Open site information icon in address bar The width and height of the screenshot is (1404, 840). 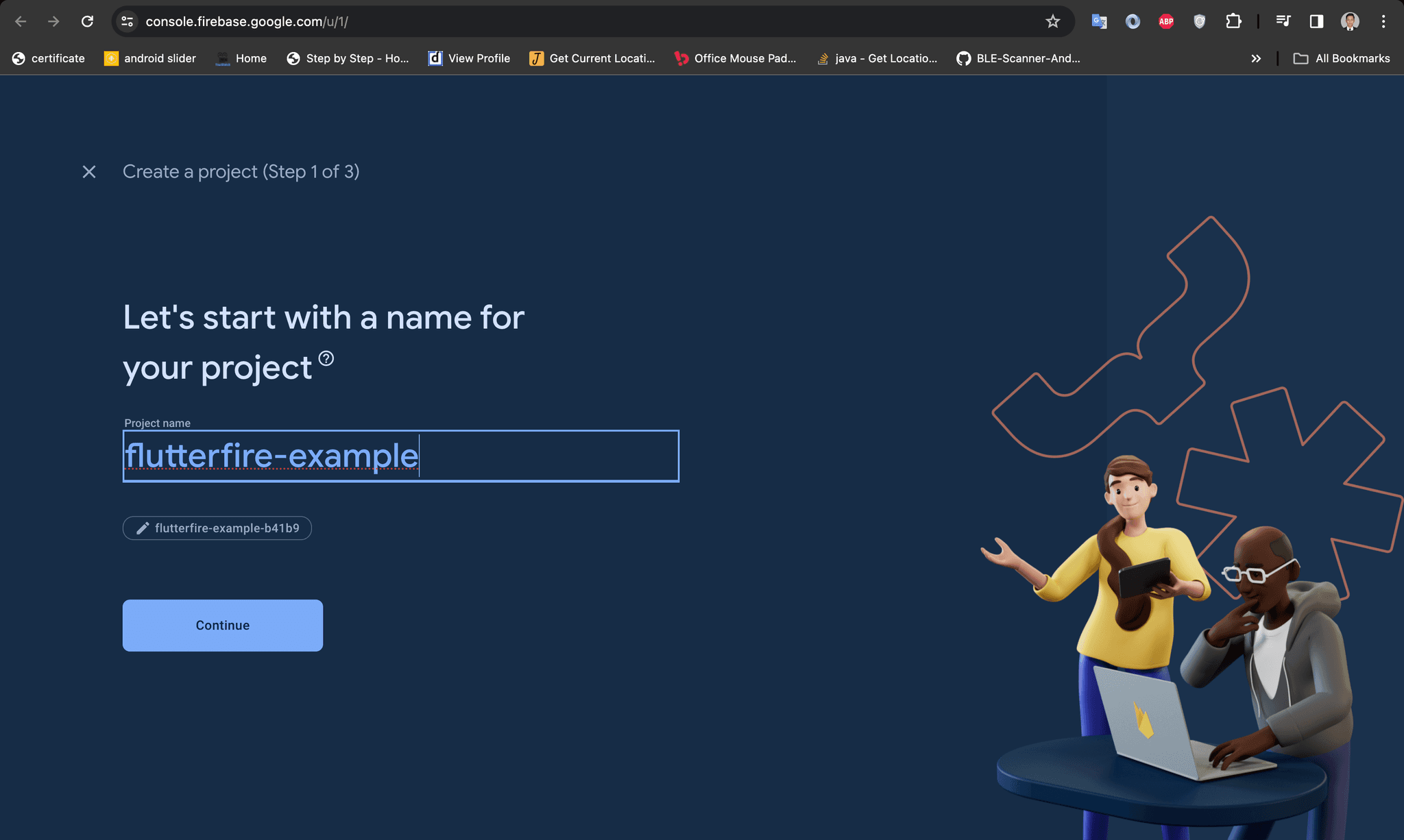127,21
